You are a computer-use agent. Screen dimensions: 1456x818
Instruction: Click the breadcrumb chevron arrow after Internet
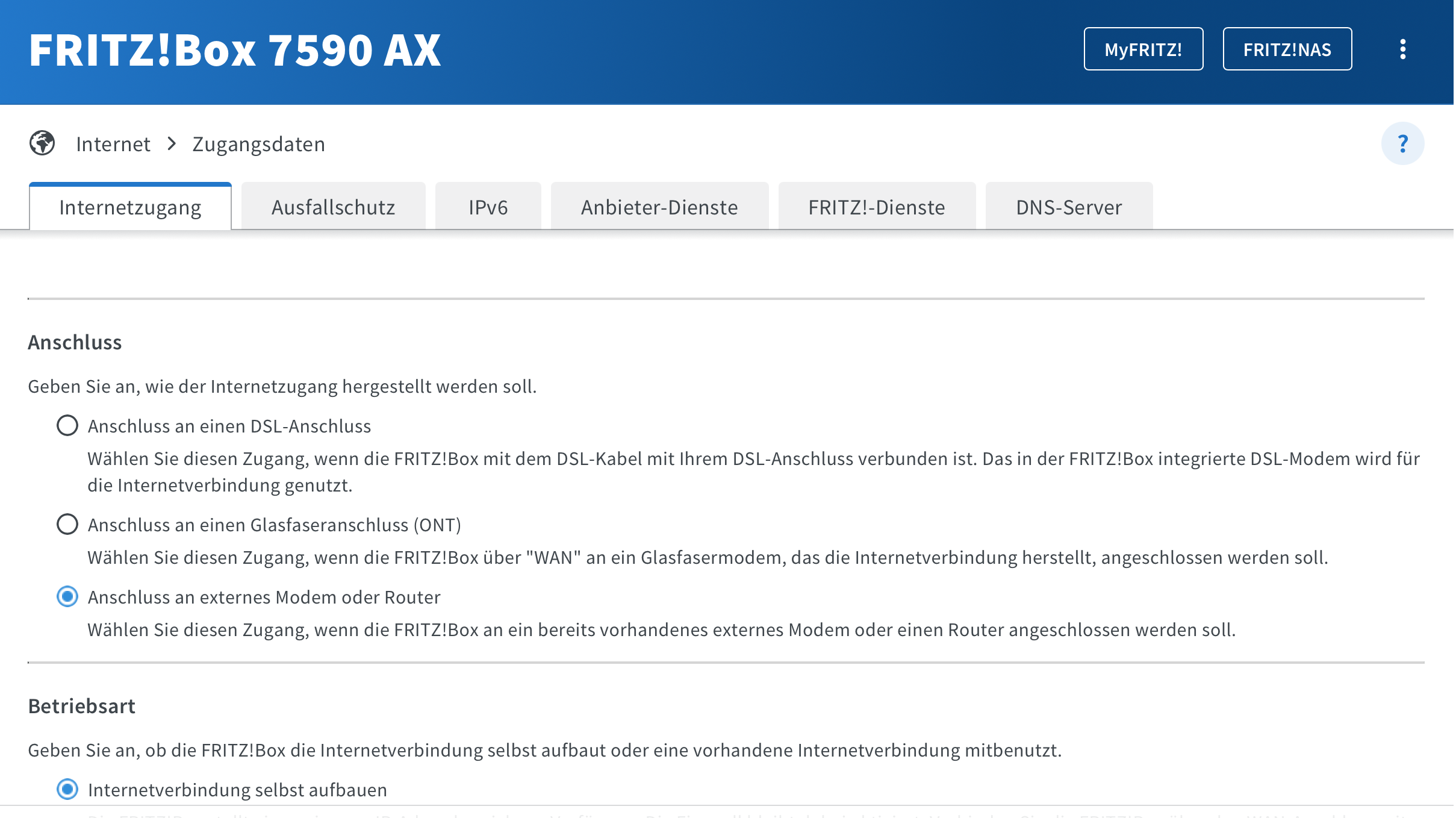coord(172,144)
